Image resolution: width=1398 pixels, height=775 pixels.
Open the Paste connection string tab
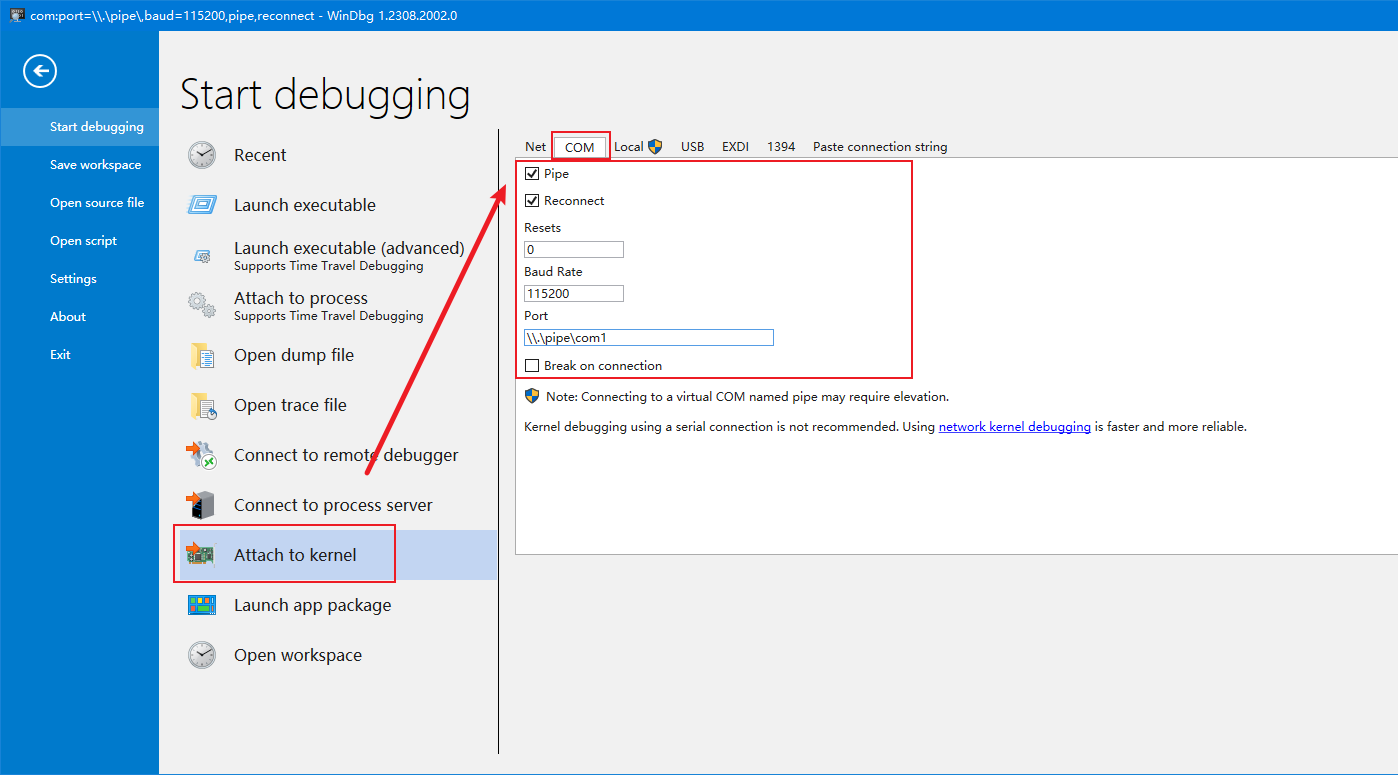pos(879,147)
